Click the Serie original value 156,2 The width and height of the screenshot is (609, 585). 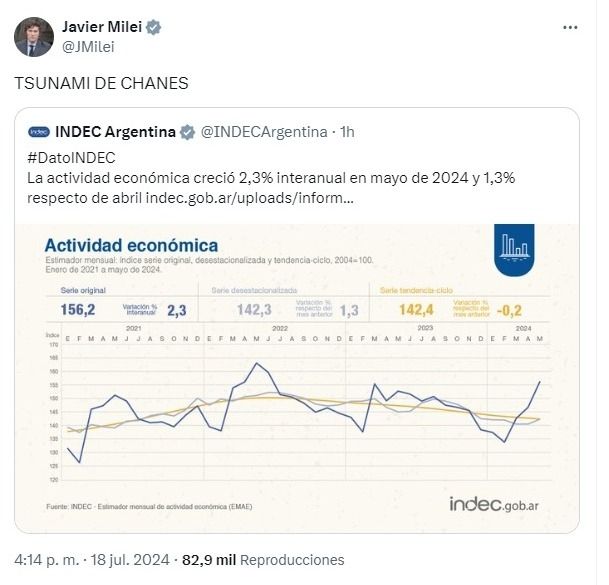point(78,310)
